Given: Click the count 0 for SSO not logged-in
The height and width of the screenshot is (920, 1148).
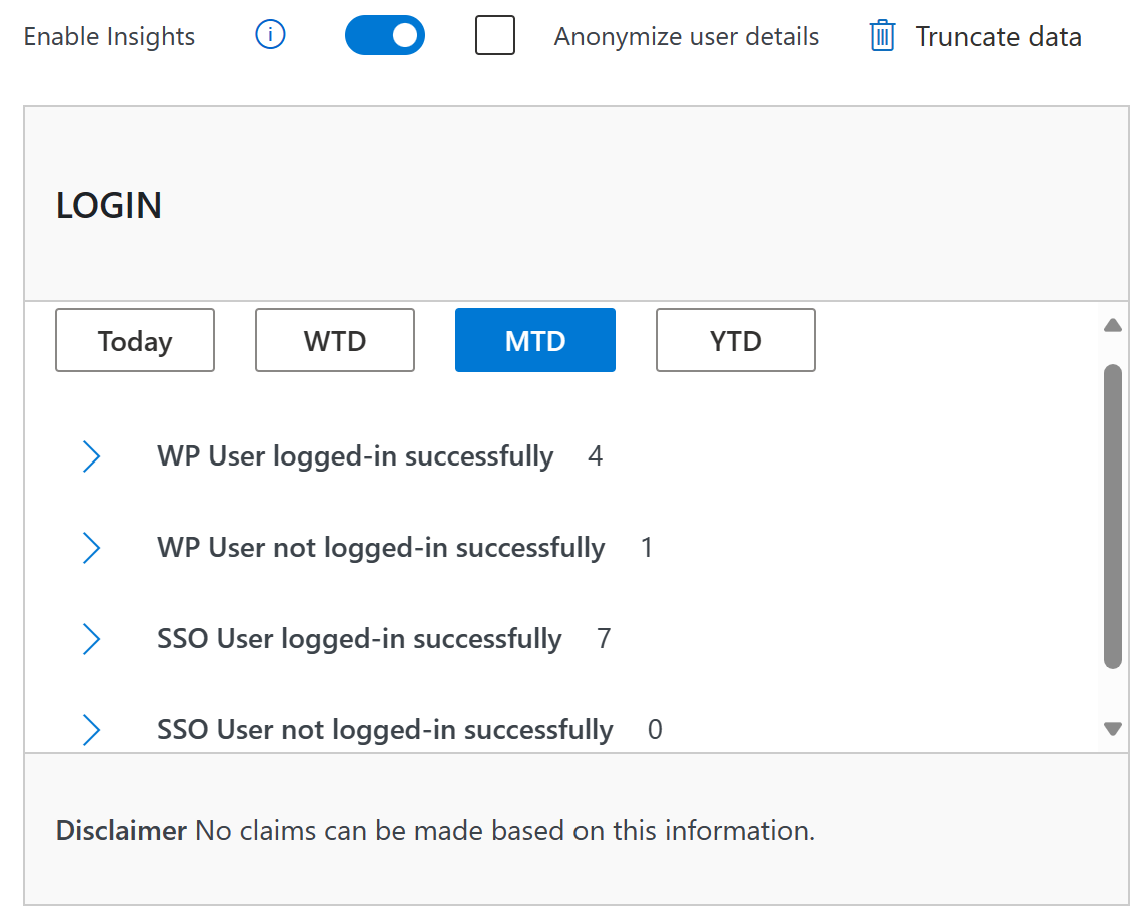Looking at the screenshot, I should coord(655,730).
